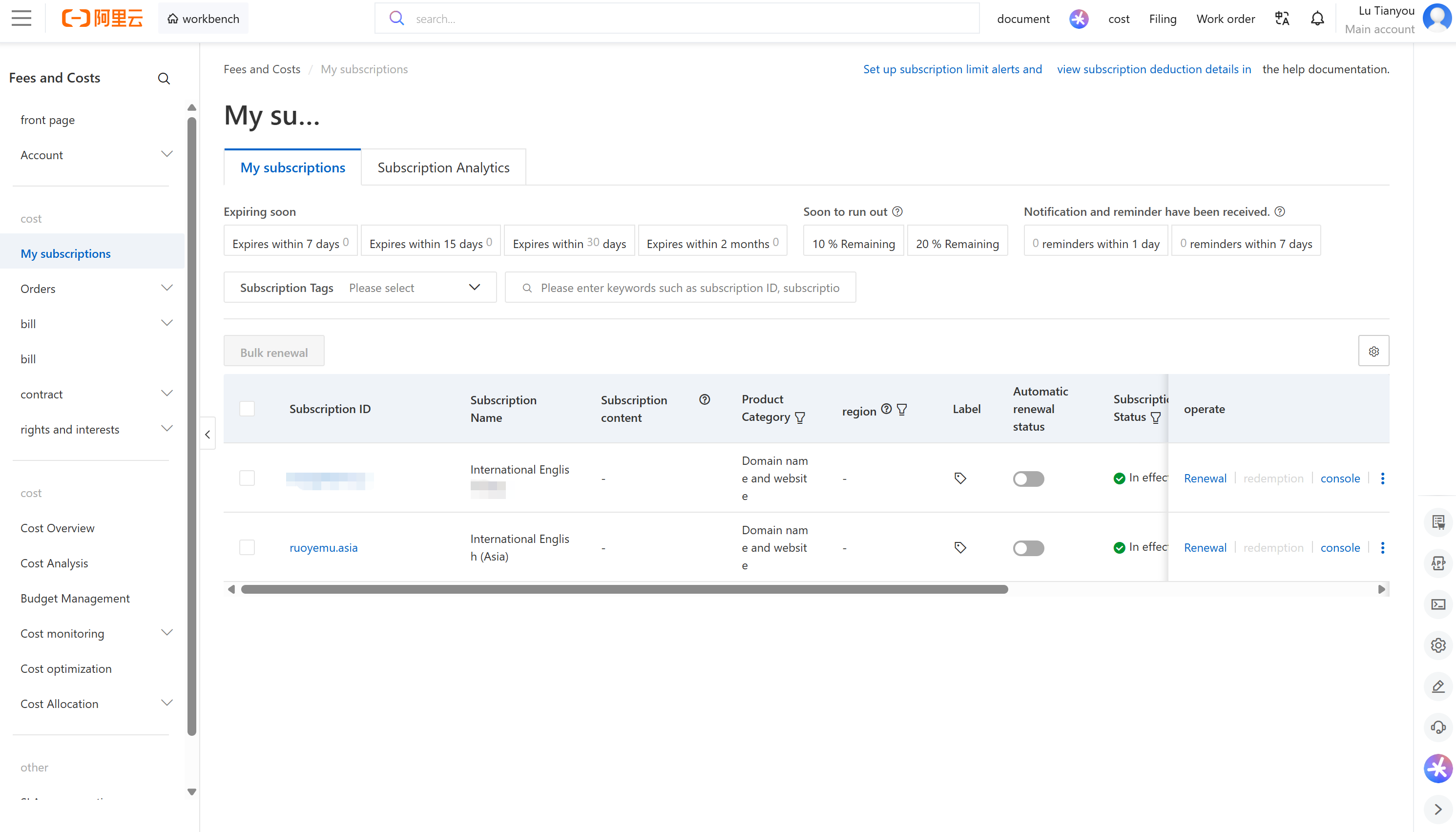Viewport: 1456px width, 832px height.
Task: Show notification reminder help tooltip
Action: click(x=1279, y=211)
